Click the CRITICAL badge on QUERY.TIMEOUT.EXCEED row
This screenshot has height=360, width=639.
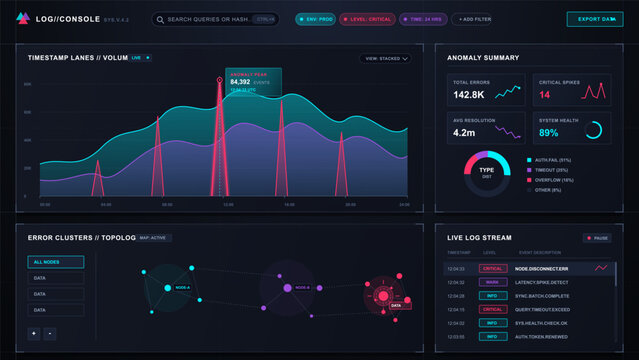tap(493, 309)
